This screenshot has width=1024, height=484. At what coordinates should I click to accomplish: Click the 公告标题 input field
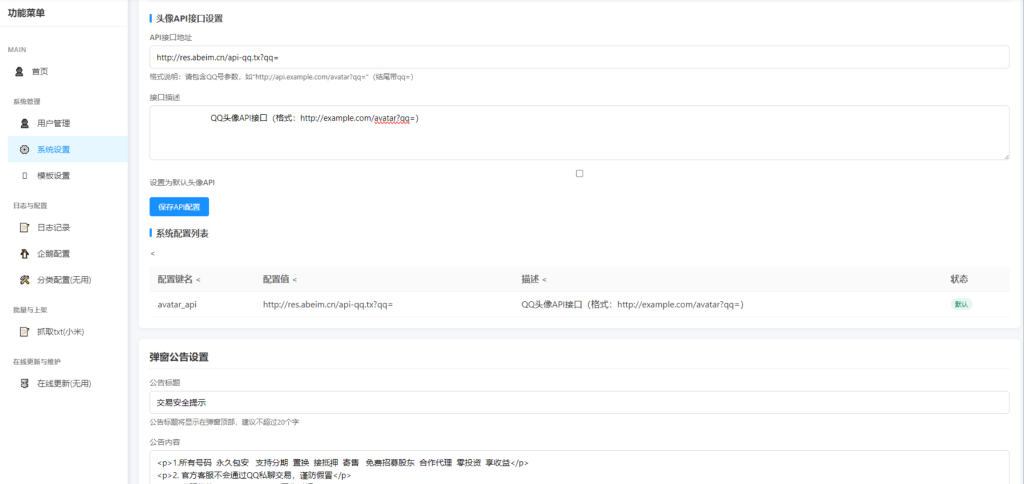(x=579, y=402)
